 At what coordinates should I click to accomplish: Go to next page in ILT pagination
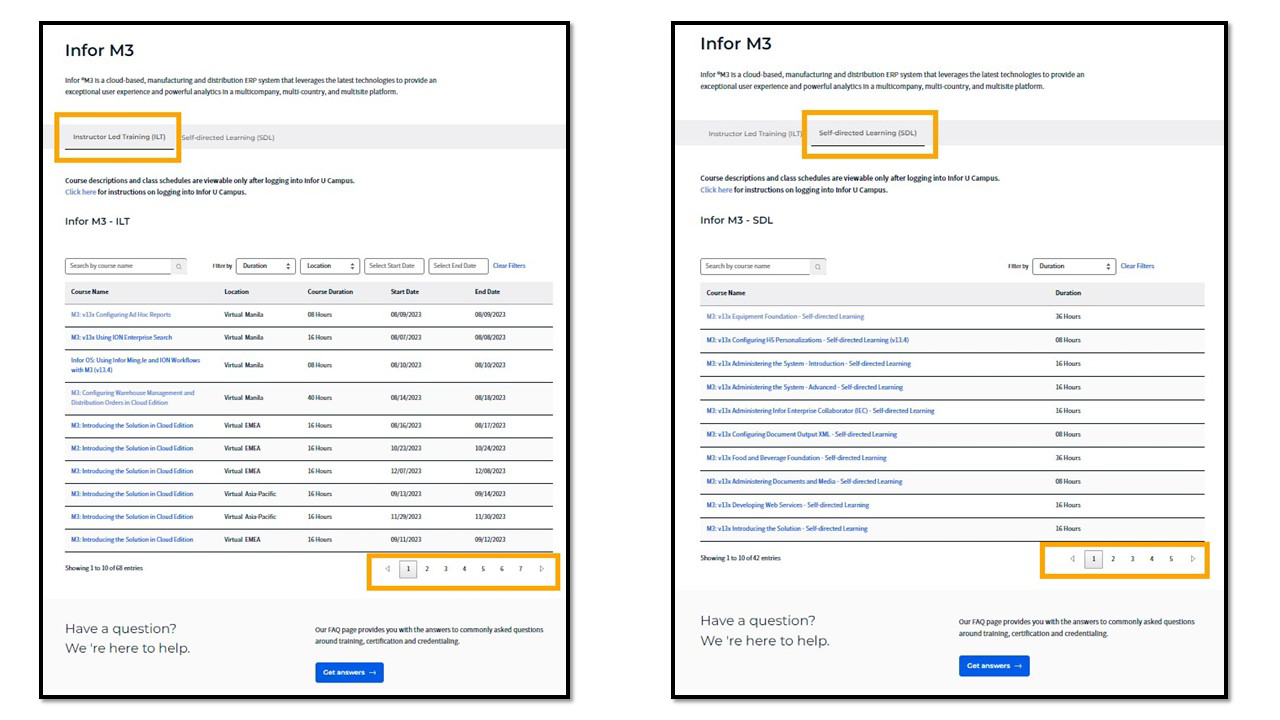[x=541, y=569]
